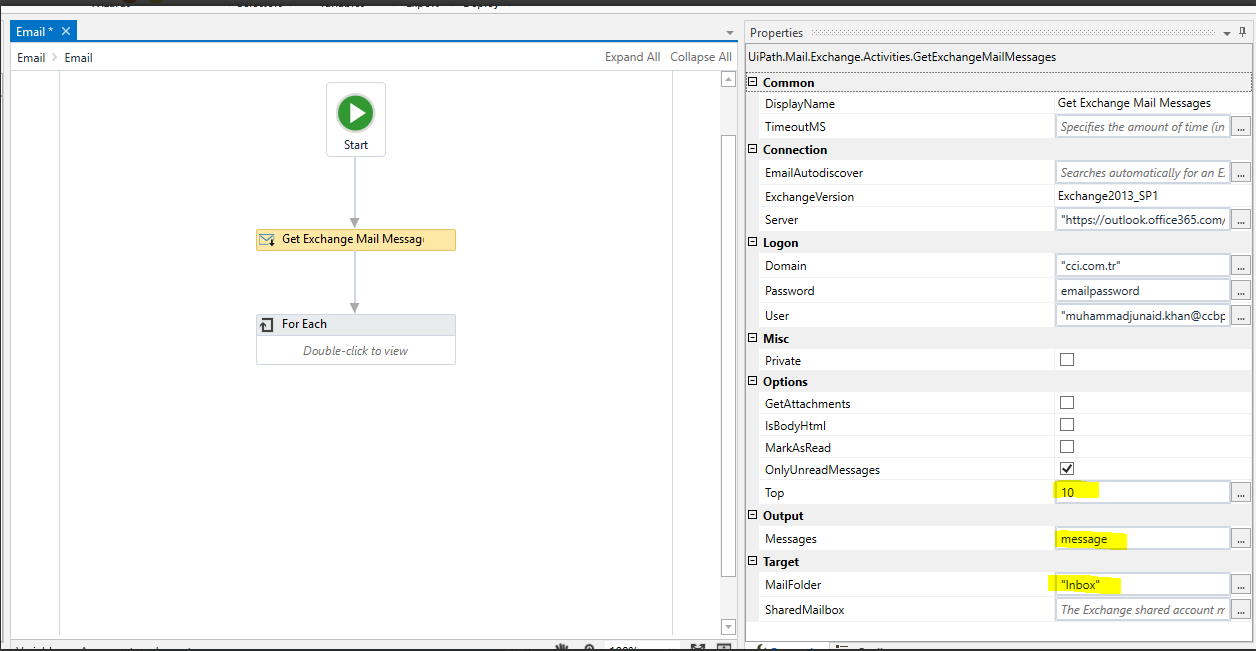
Task: Click the TimeoutMS input field
Action: point(1142,127)
